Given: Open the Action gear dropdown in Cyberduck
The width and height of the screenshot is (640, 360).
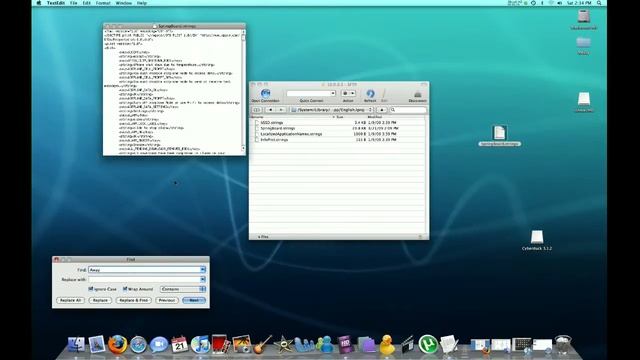Looking at the screenshot, I should 348,93.
